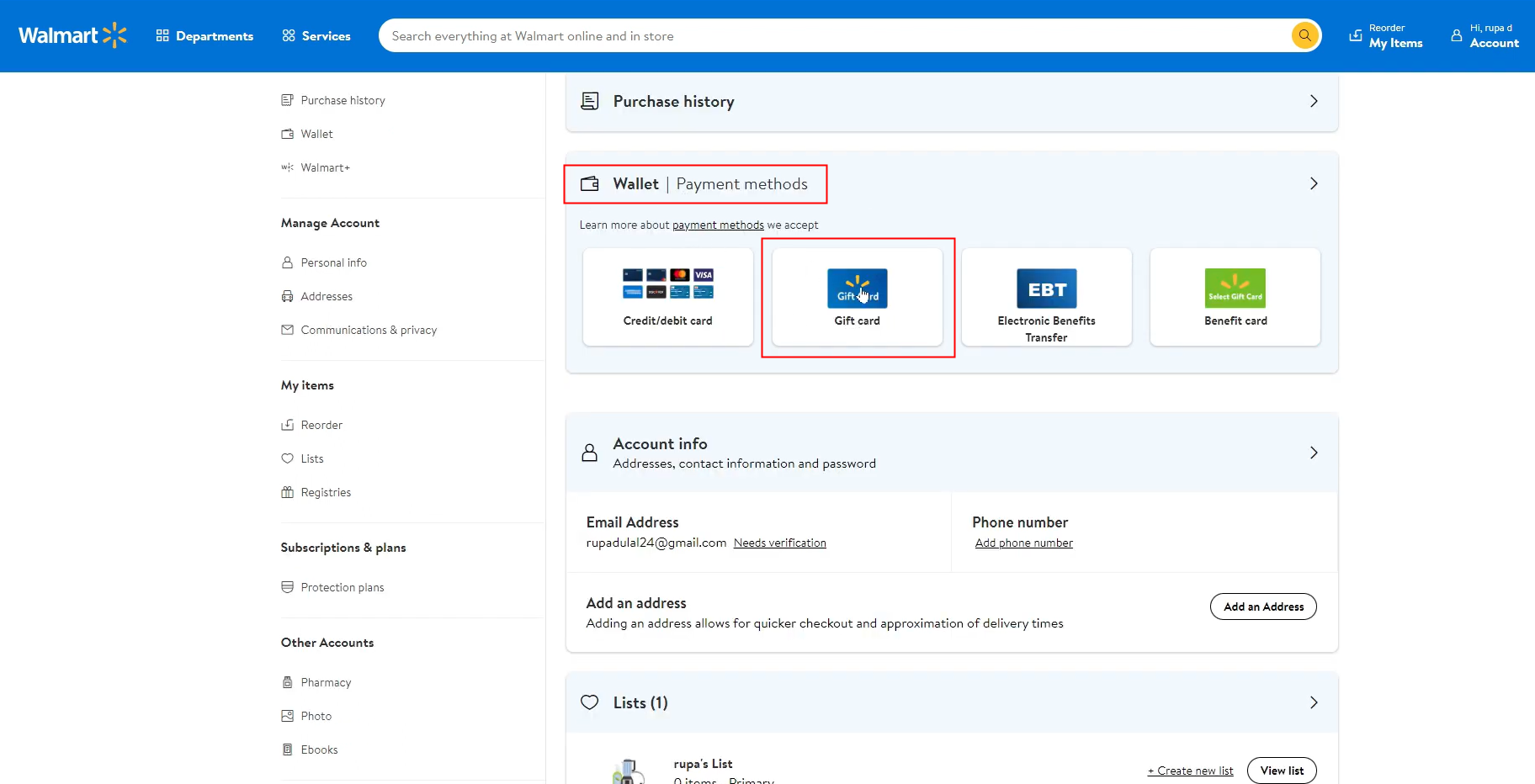Open the Services menu
The image size is (1535, 784).
coord(316,36)
